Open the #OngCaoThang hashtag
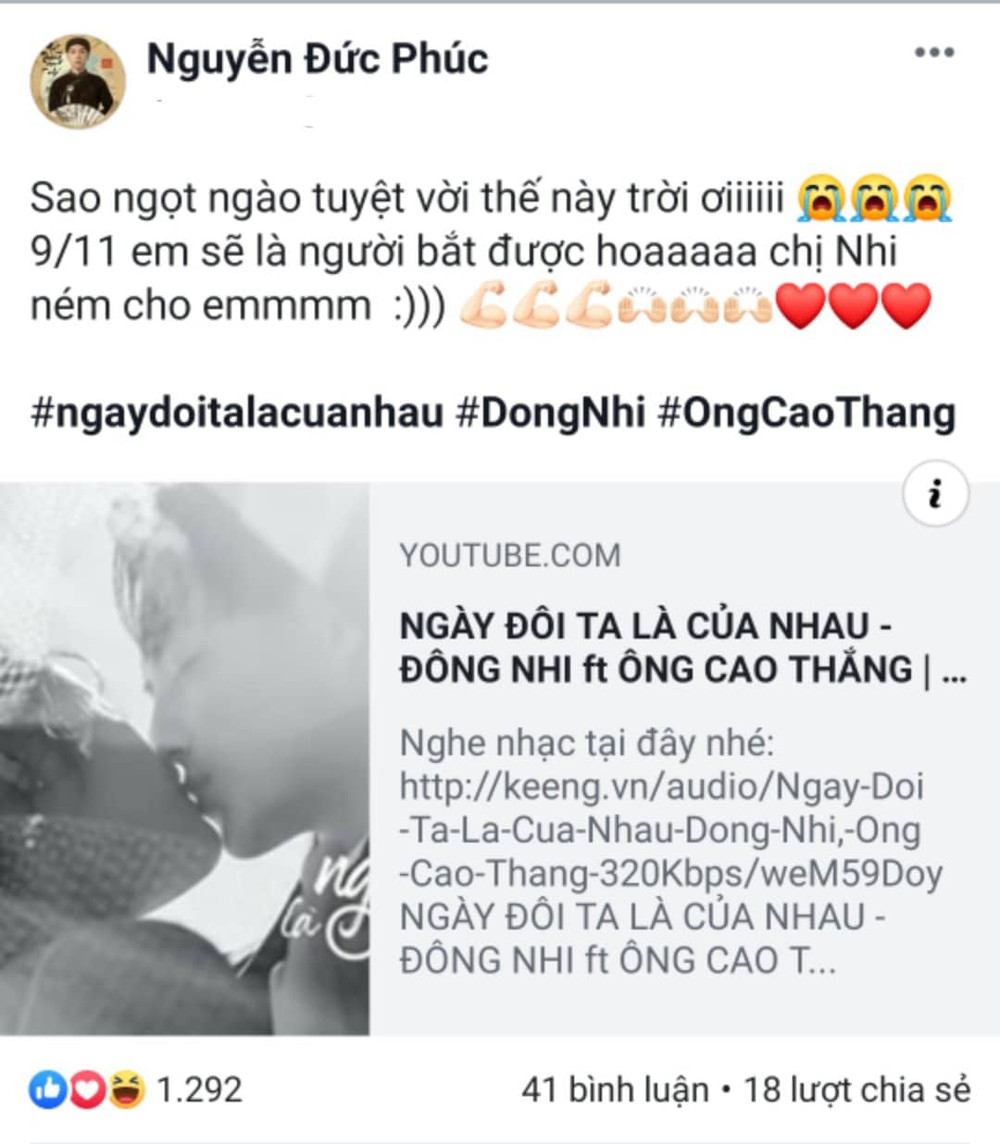This screenshot has height=1144, width=1000. (x=807, y=412)
